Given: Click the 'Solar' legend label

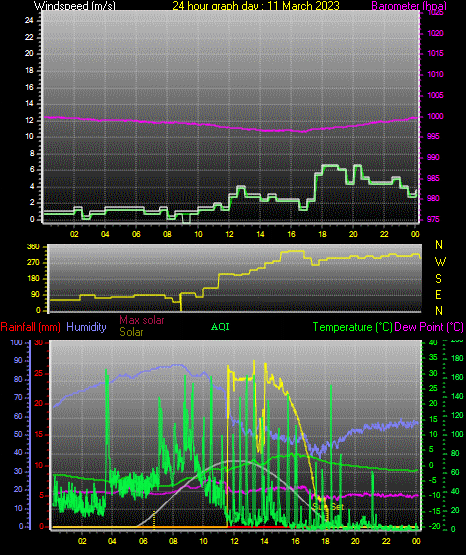Looking at the screenshot, I should (x=131, y=332).
